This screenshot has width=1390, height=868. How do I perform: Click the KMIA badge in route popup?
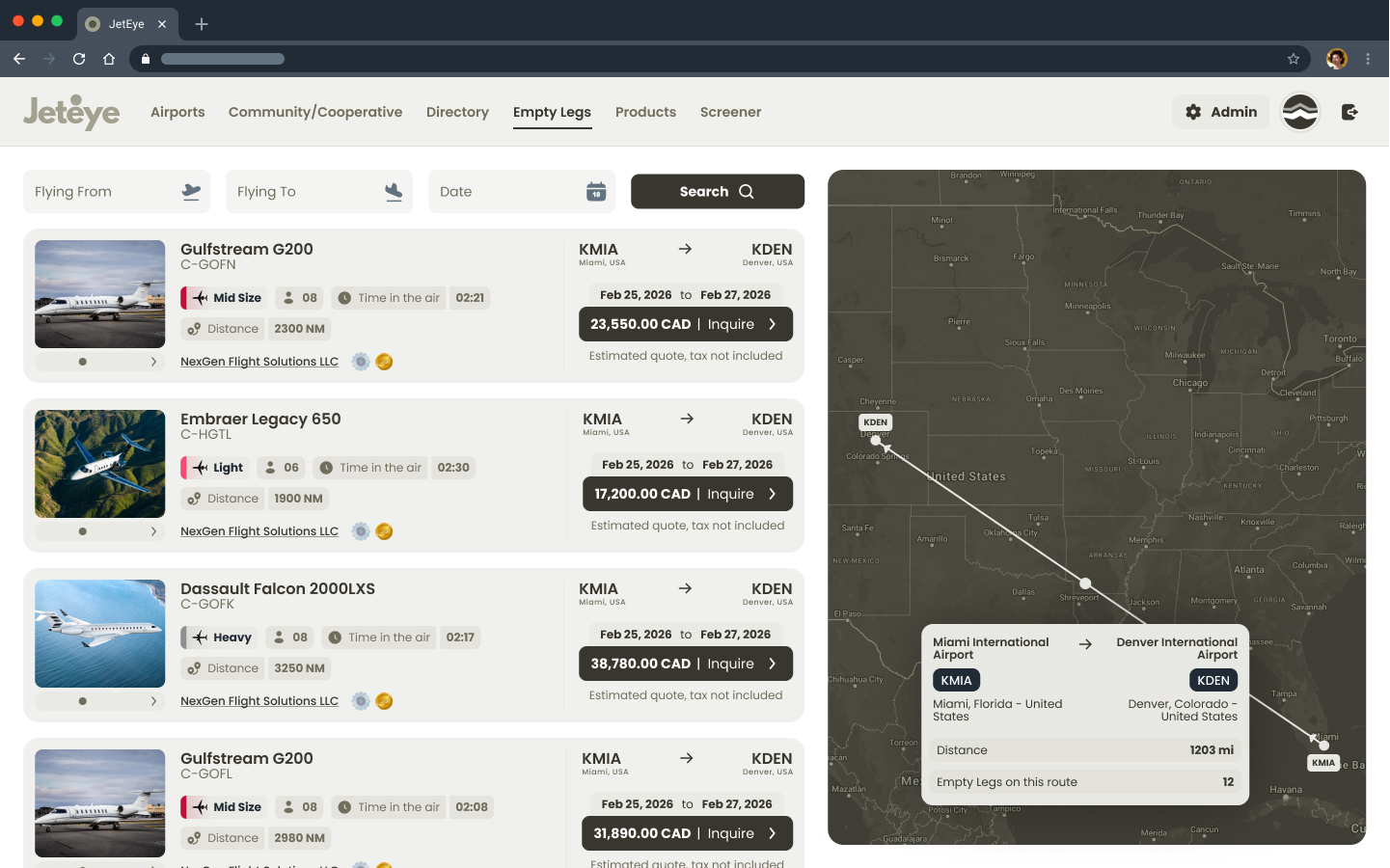click(x=956, y=680)
